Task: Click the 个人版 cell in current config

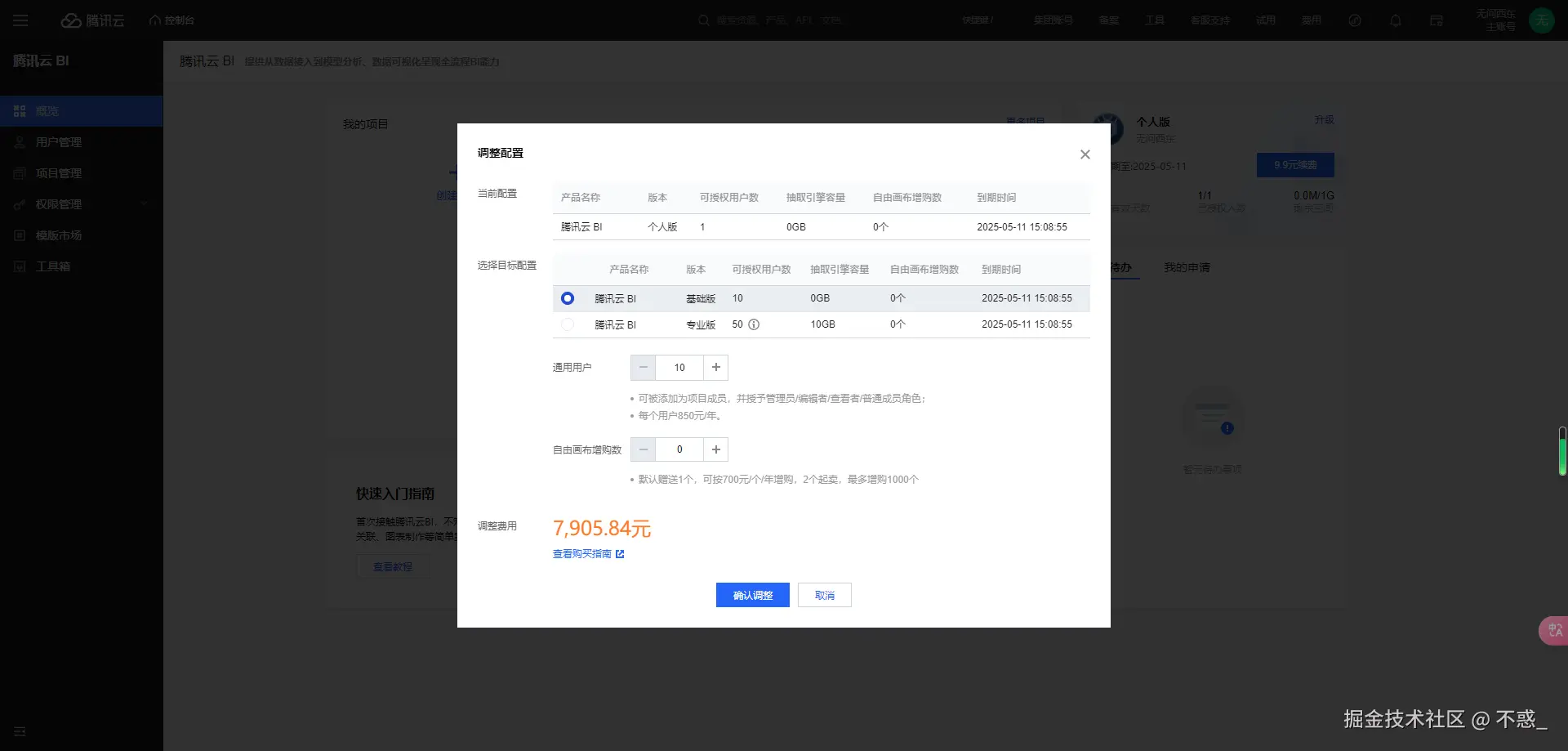Action: click(x=662, y=227)
